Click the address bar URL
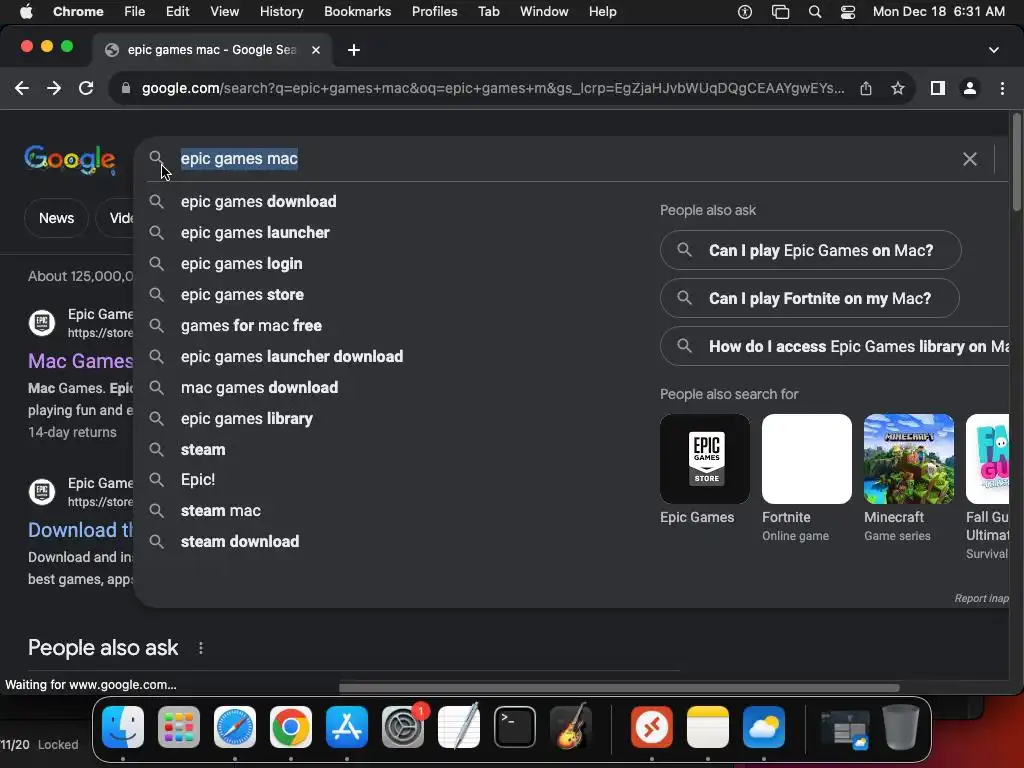The image size is (1024, 768). (493, 88)
